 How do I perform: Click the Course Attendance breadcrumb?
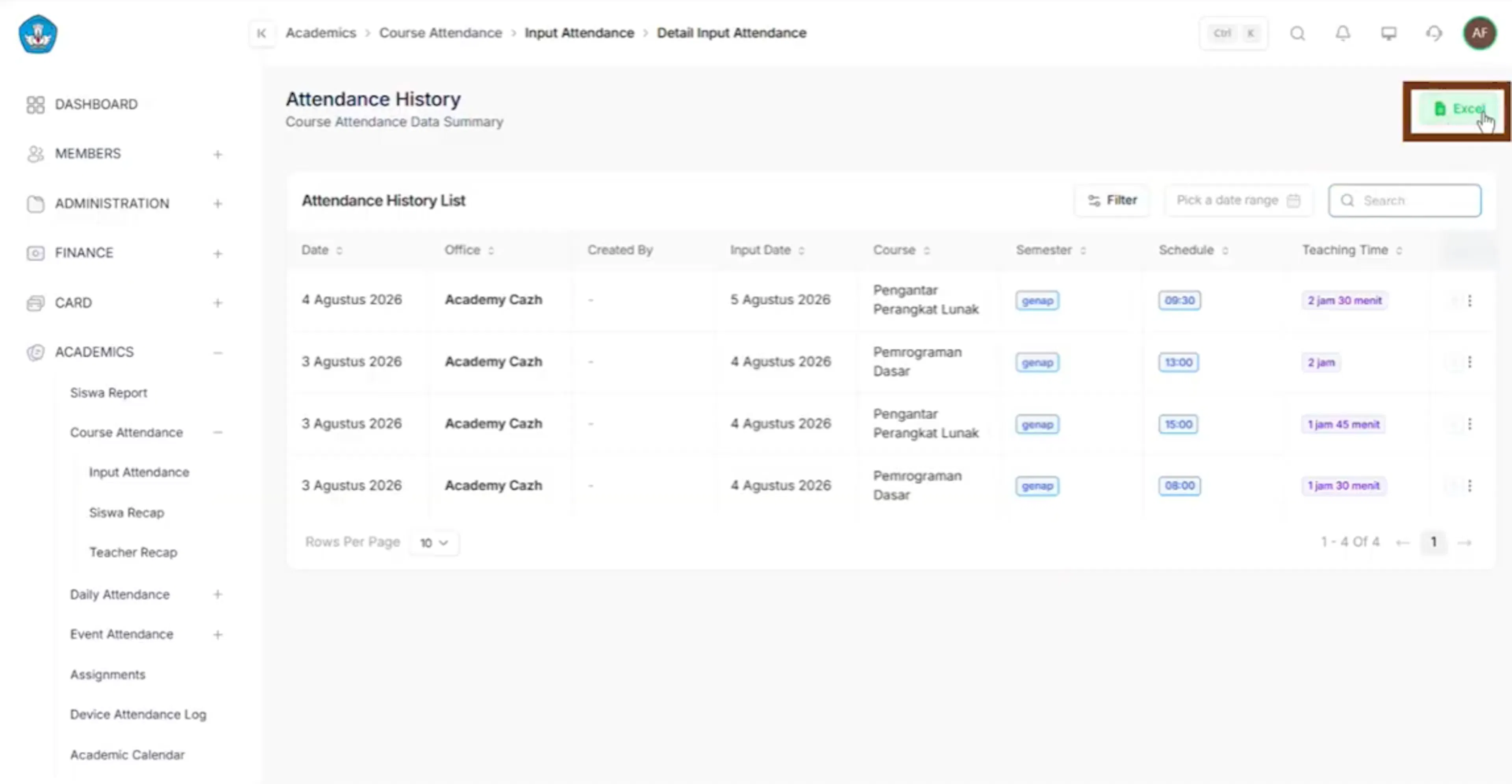[x=440, y=33]
